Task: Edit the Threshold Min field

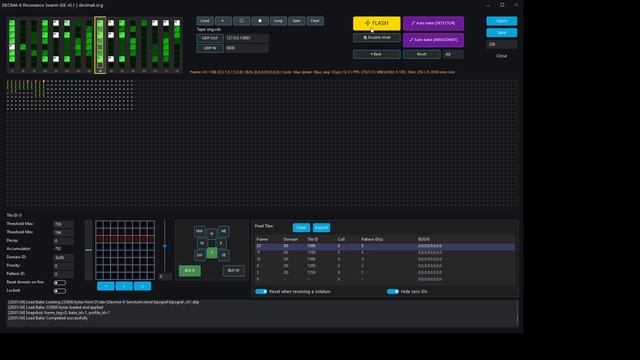Action: tap(63, 233)
